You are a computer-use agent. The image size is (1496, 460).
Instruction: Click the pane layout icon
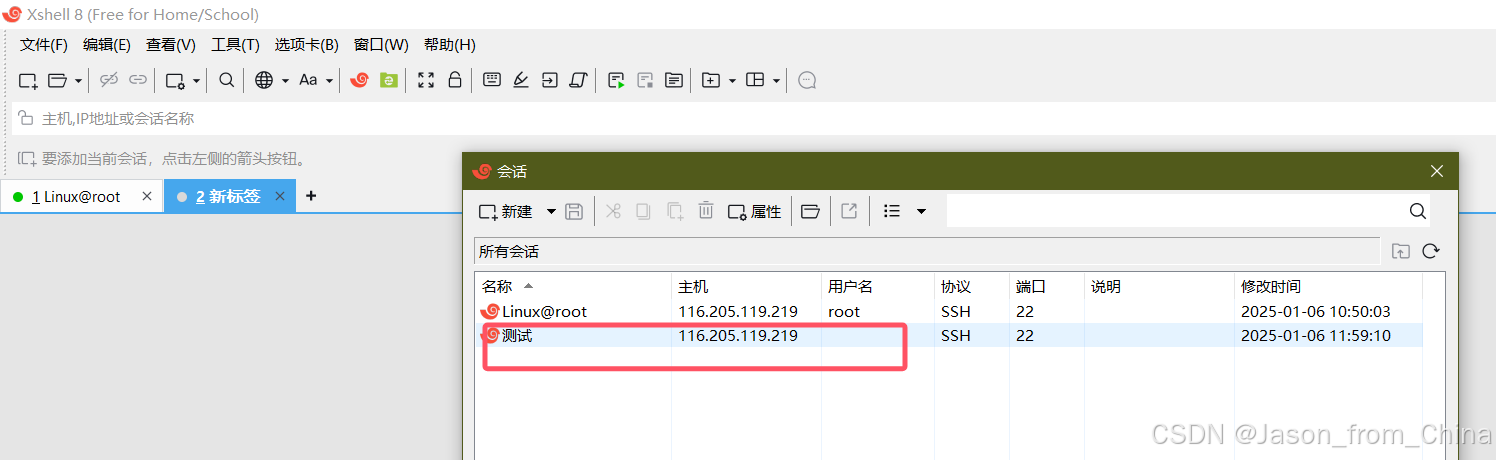[x=756, y=80]
